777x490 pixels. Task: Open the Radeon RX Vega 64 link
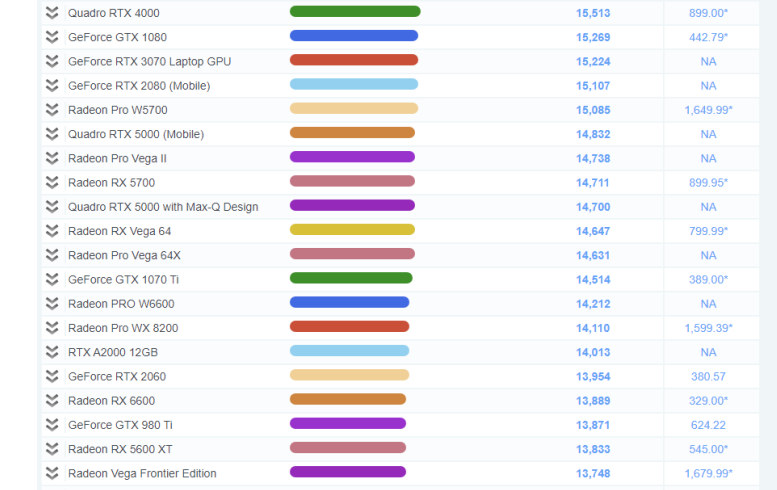click(119, 231)
